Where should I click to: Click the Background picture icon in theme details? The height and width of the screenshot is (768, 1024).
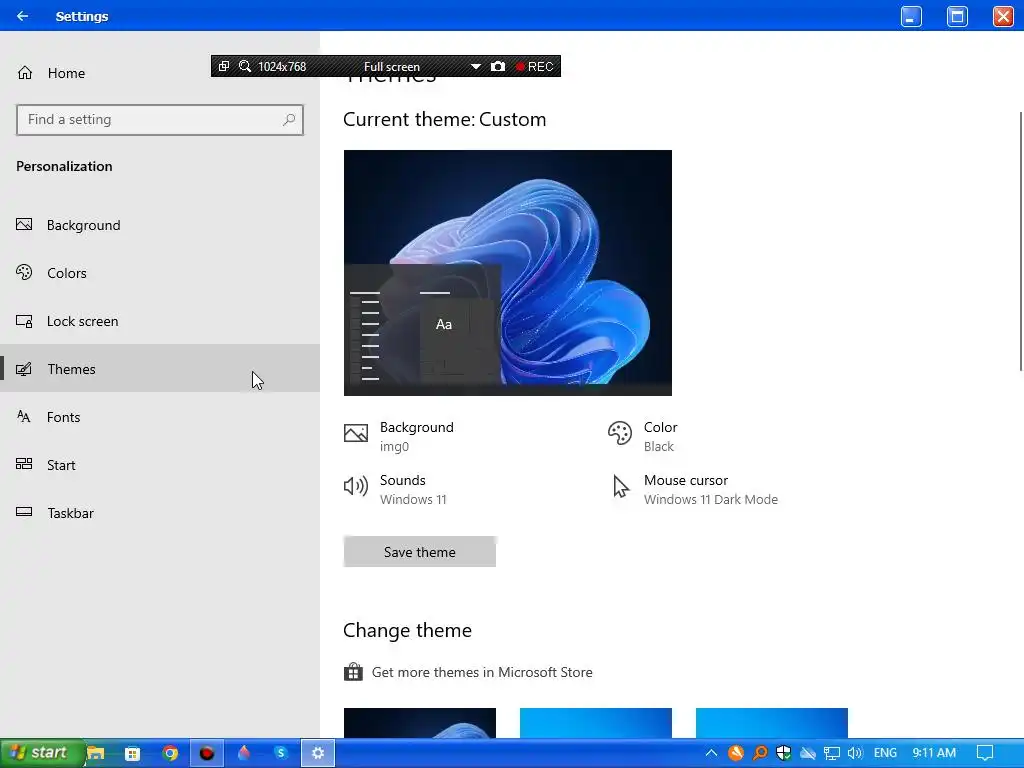pos(356,433)
